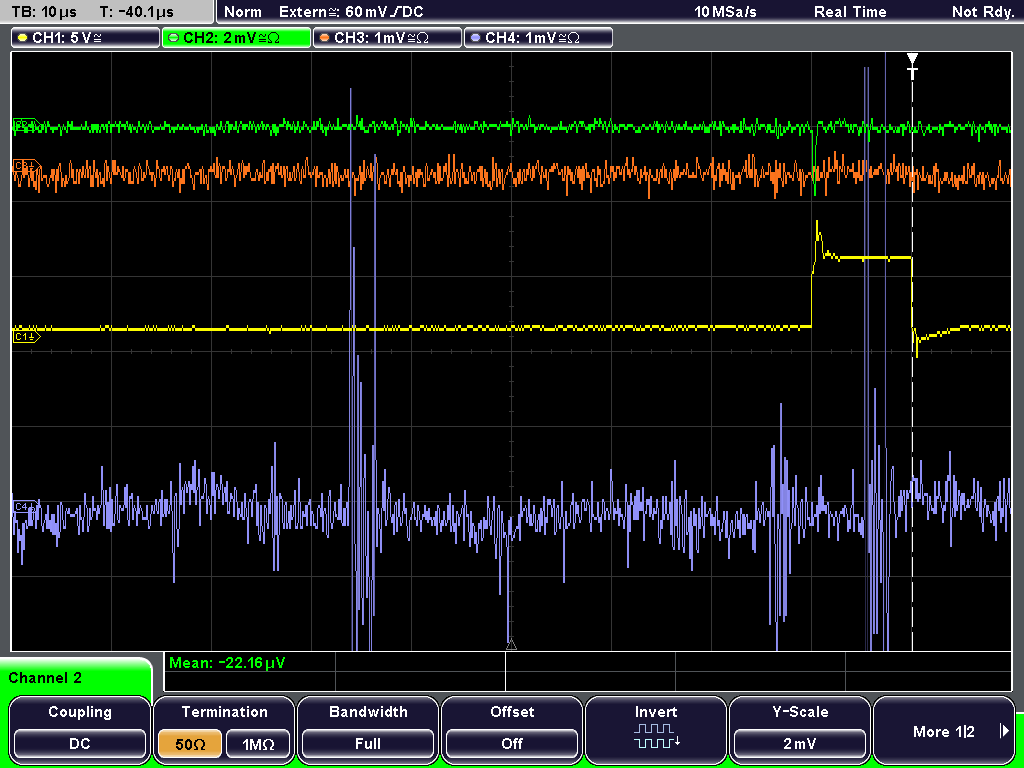Click the TB: 10 µs timebase readout
Viewport: 1024px width, 768px height.
[x=44, y=12]
